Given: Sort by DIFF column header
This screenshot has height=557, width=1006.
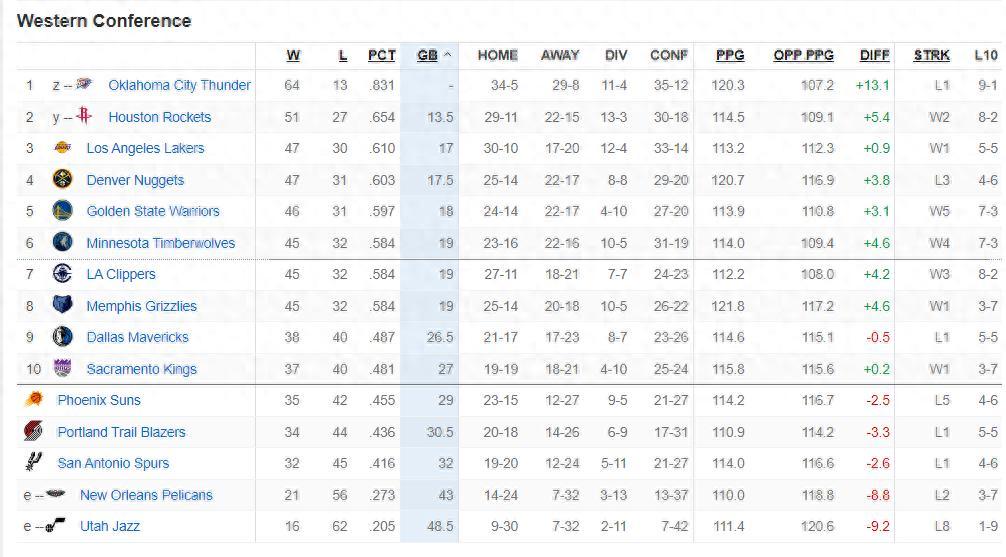Looking at the screenshot, I should tap(874, 56).
